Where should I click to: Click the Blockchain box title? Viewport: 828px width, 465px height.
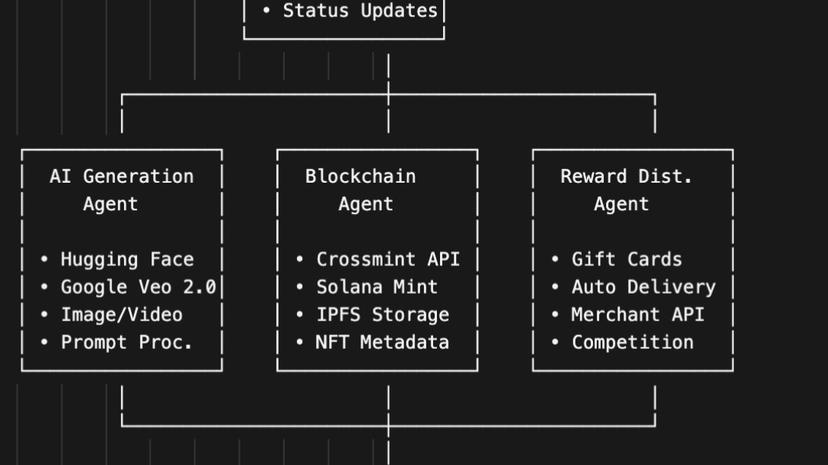pyautogui.click(x=360, y=176)
